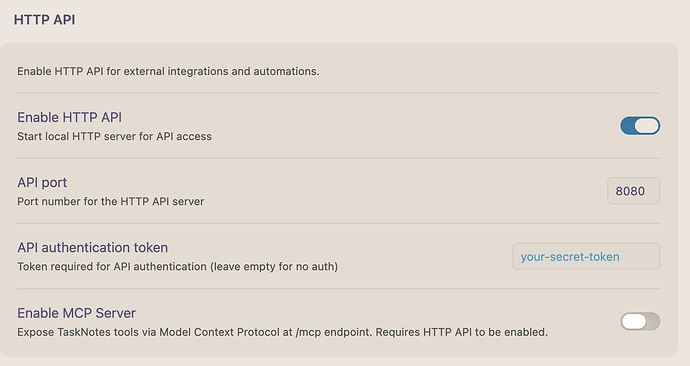The image size is (690, 366).
Task: Click 'Token required for API authentication' description
Action: click(177, 267)
